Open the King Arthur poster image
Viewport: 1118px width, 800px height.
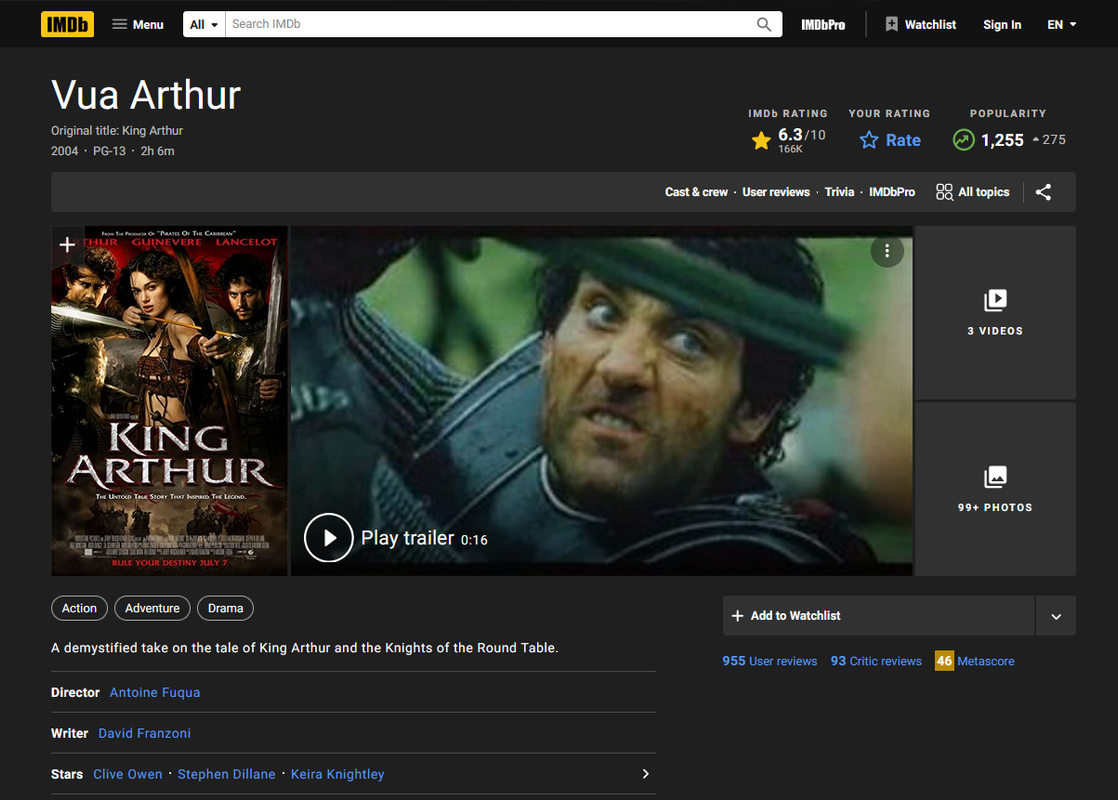170,401
